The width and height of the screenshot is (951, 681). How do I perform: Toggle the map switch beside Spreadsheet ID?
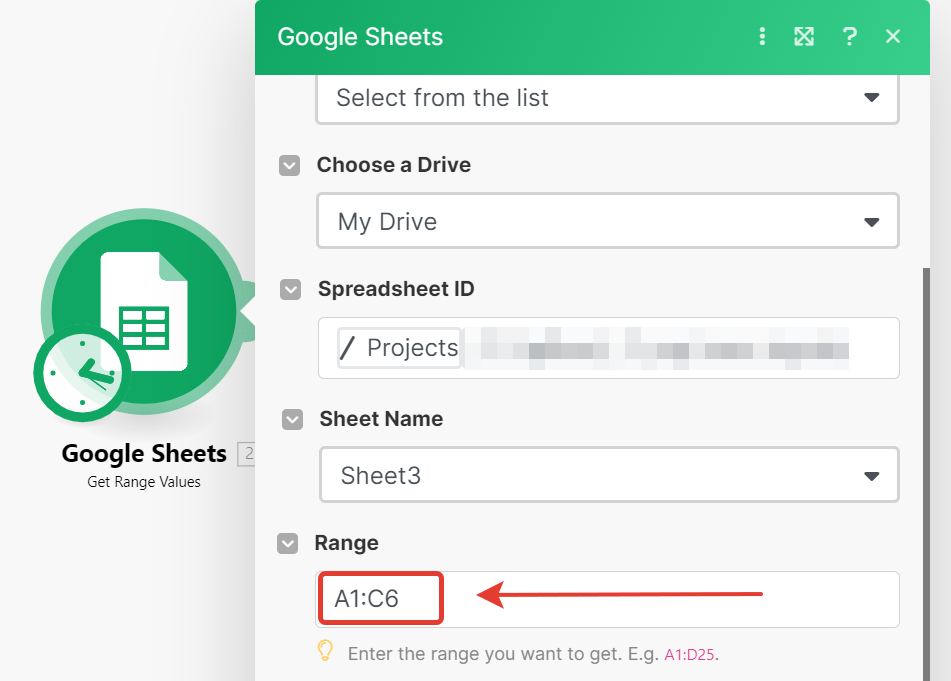coord(290,290)
